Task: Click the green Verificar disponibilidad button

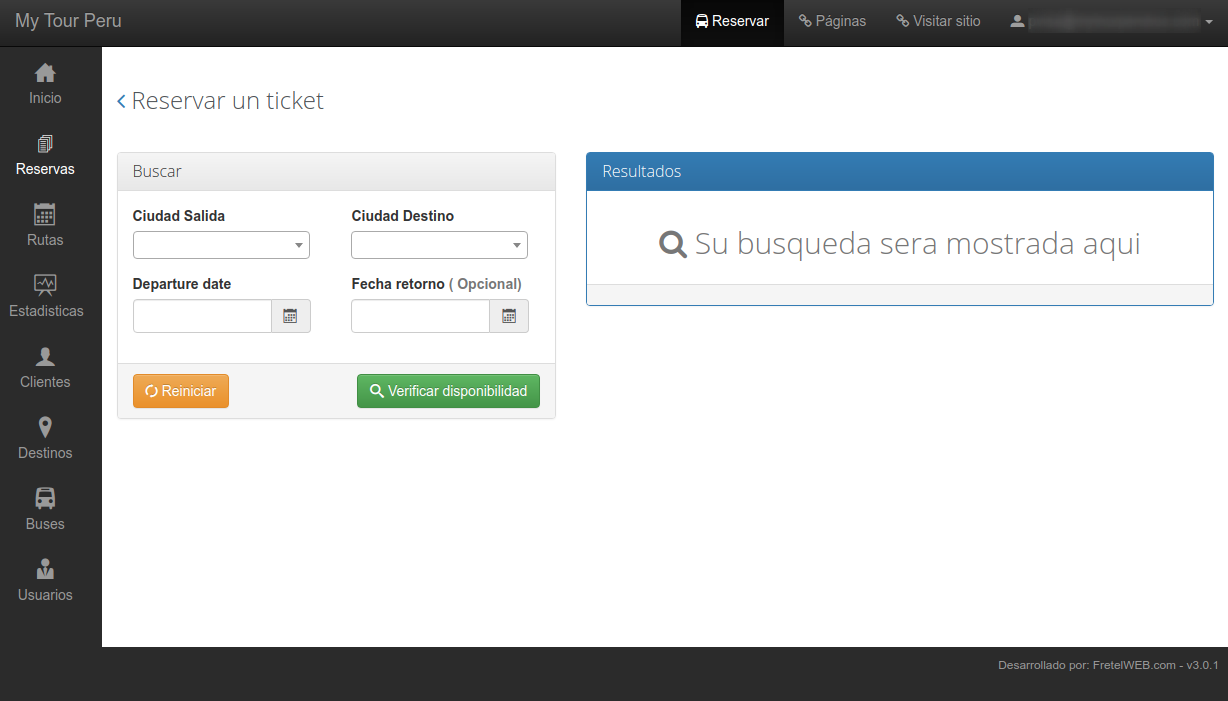Action: [448, 391]
